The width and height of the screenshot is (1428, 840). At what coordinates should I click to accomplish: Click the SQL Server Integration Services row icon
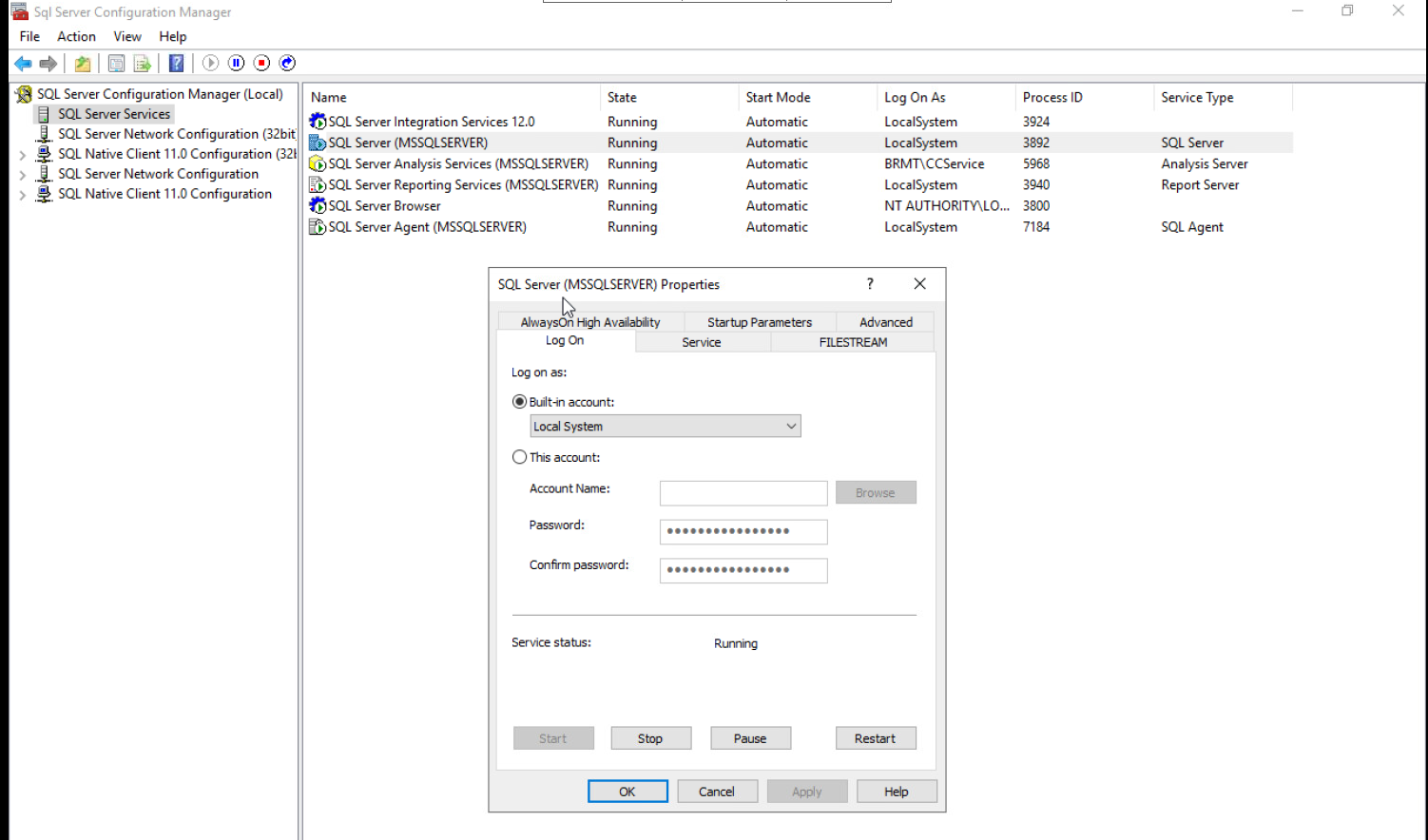pos(318,122)
